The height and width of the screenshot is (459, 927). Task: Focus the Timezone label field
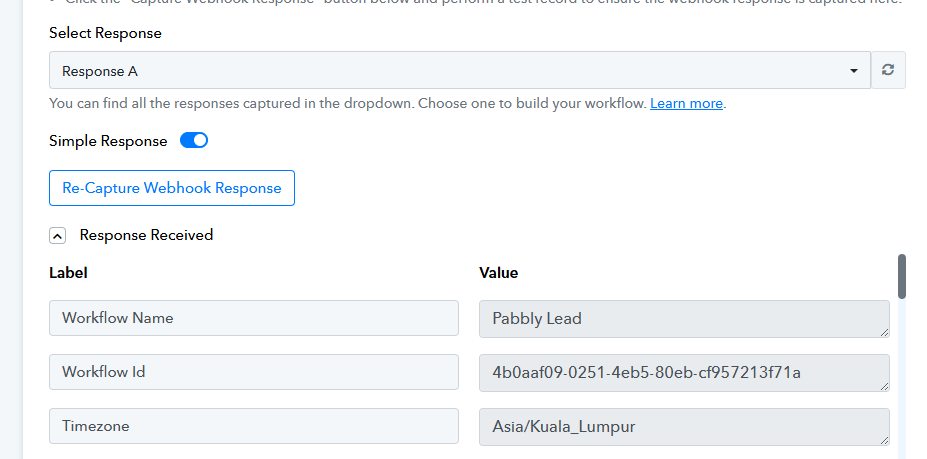(253, 426)
